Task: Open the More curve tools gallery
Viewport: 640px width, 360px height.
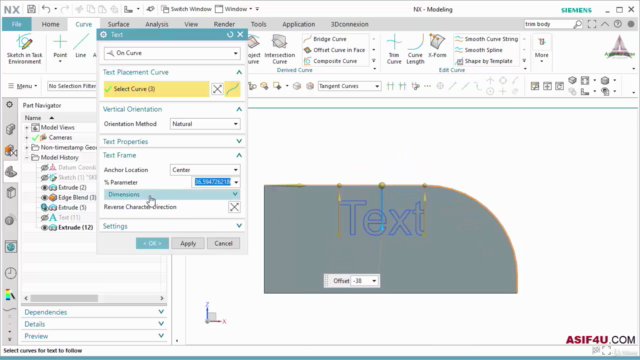Action: (x=542, y=49)
